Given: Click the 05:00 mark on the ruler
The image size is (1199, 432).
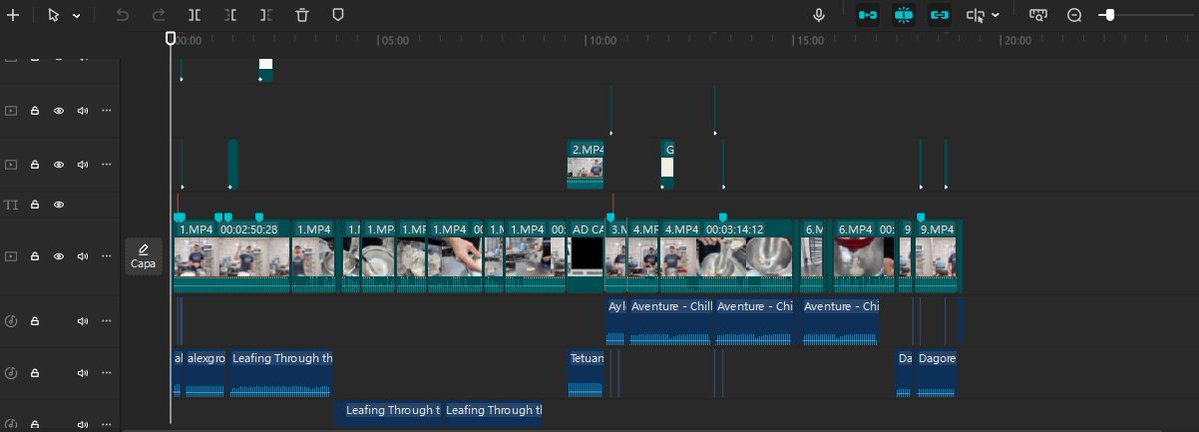Looking at the screenshot, I should click(395, 41).
